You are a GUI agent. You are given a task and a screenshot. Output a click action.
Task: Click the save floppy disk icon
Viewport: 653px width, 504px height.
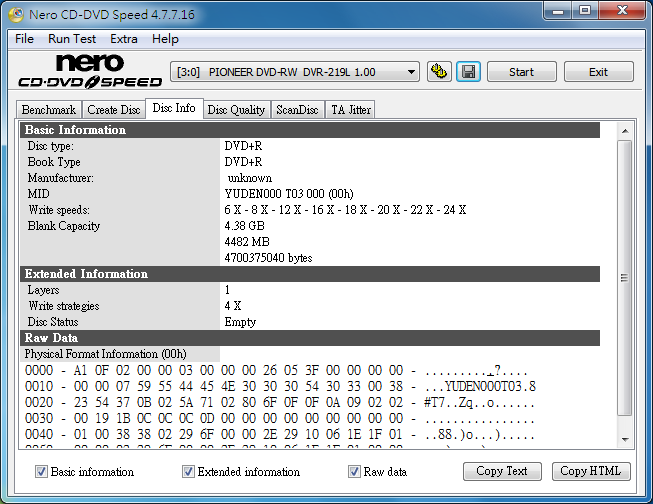tap(469, 72)
